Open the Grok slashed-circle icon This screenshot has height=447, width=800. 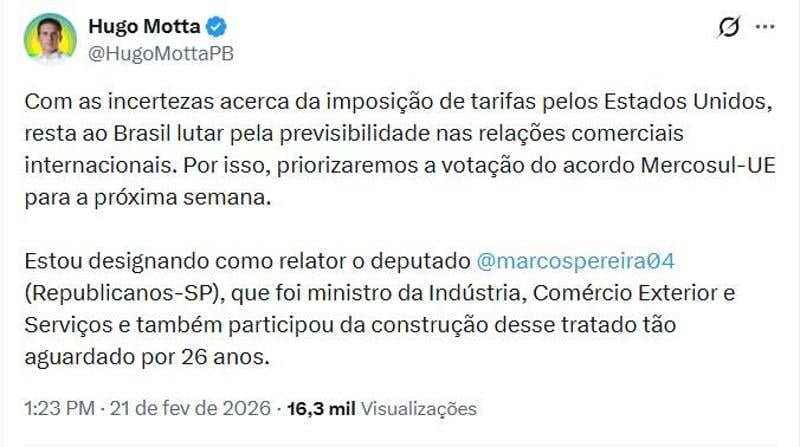click(729, 29)
